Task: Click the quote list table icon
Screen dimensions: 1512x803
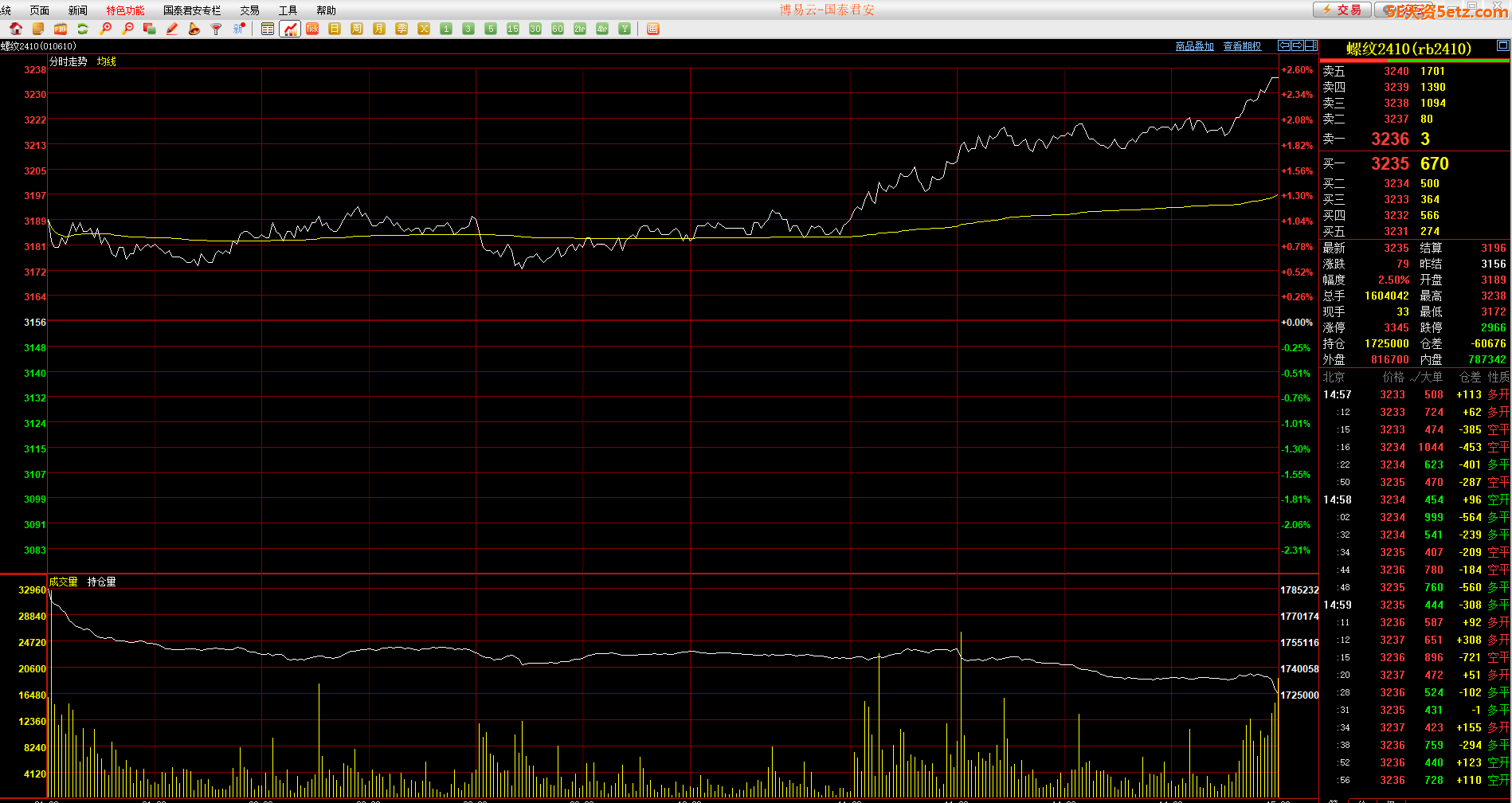Action: 268,29
